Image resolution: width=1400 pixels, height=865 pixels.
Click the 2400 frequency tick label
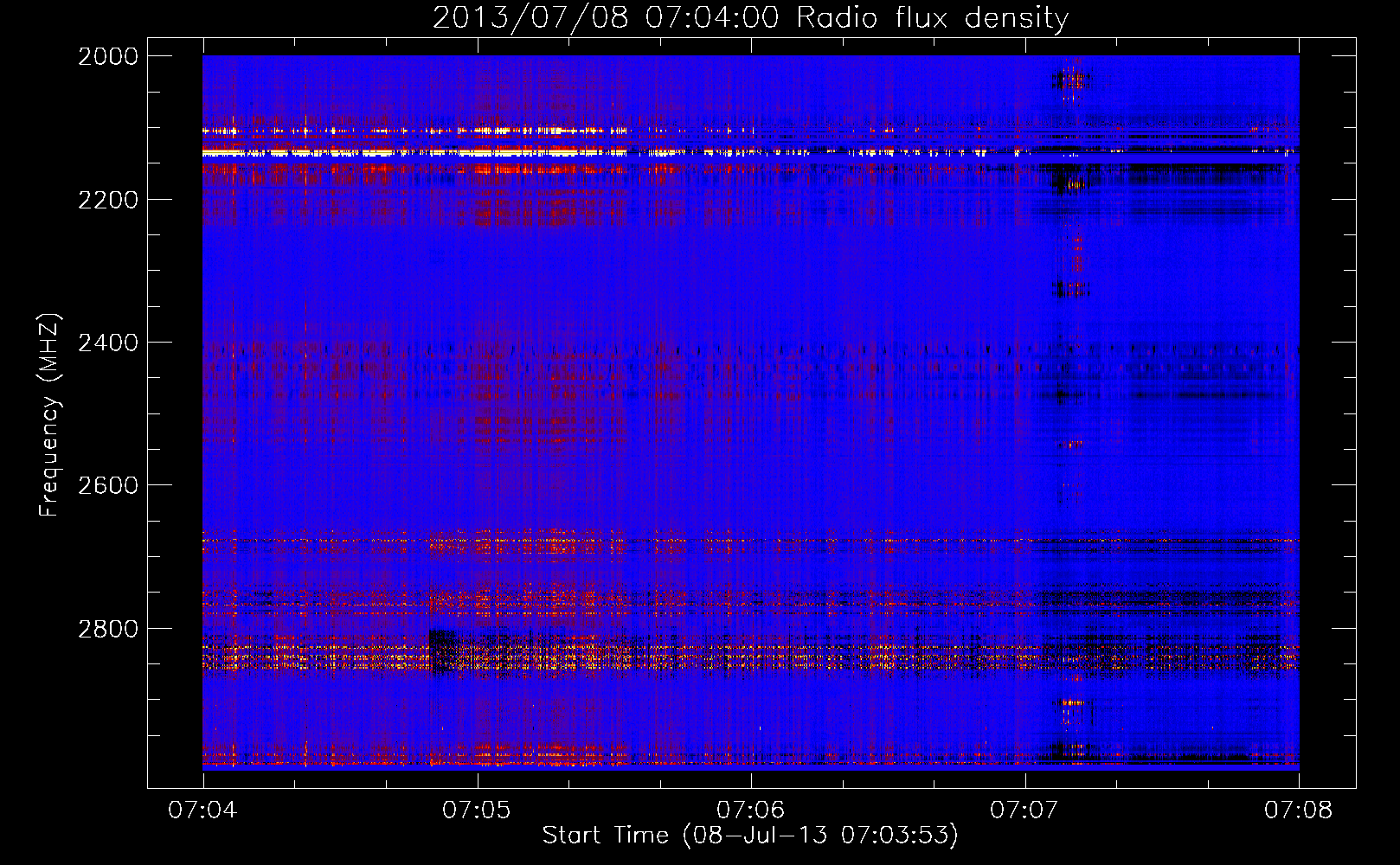pyautogui.click(x=108, y=343)
